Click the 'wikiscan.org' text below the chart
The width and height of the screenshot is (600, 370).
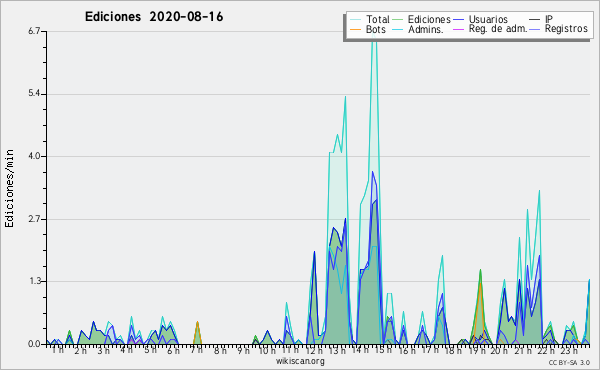coord(300,361)
